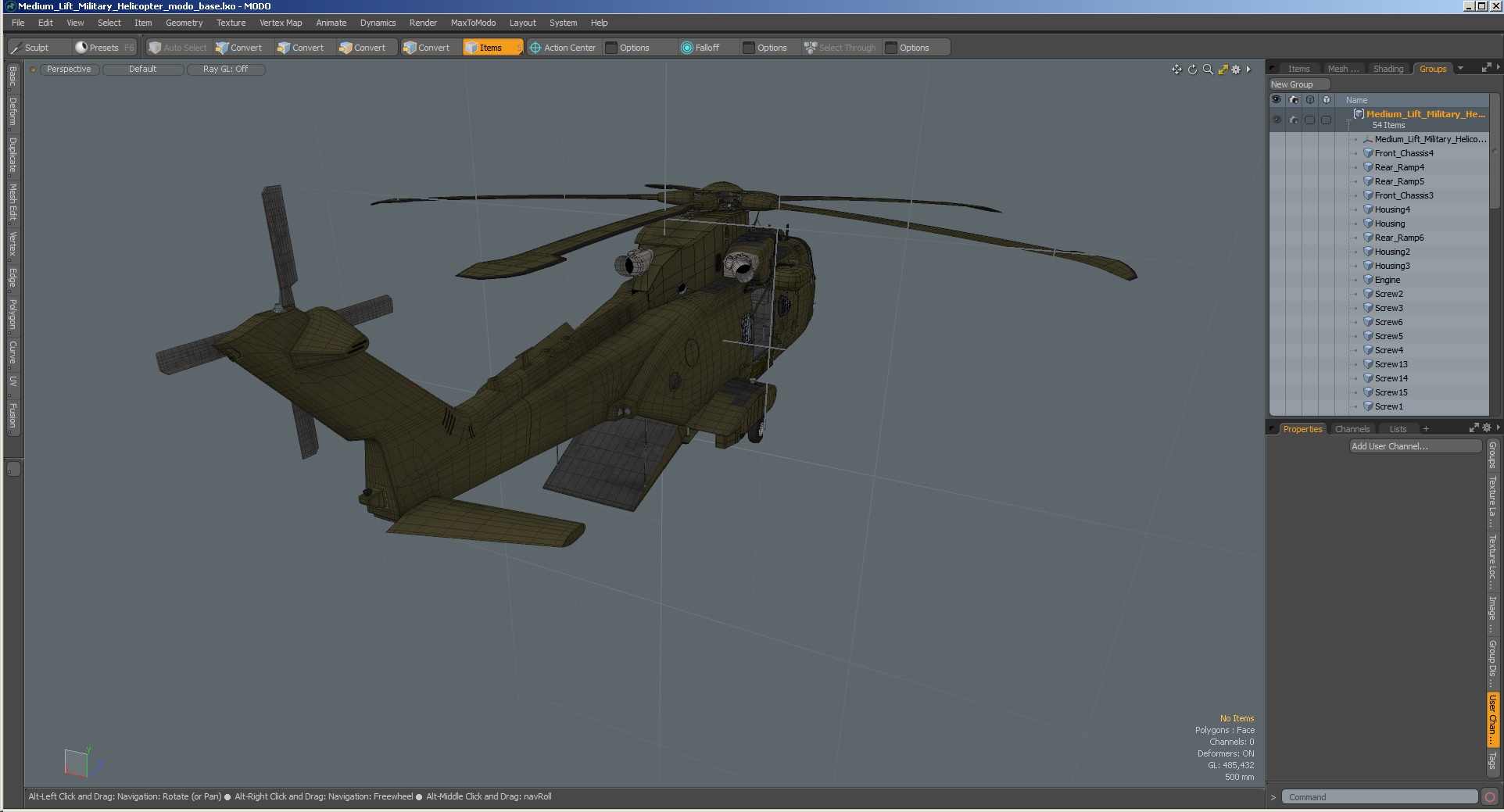Screen dimensions: 1504x812
Task: Click the New Group button
Action: pos(1298,84)
